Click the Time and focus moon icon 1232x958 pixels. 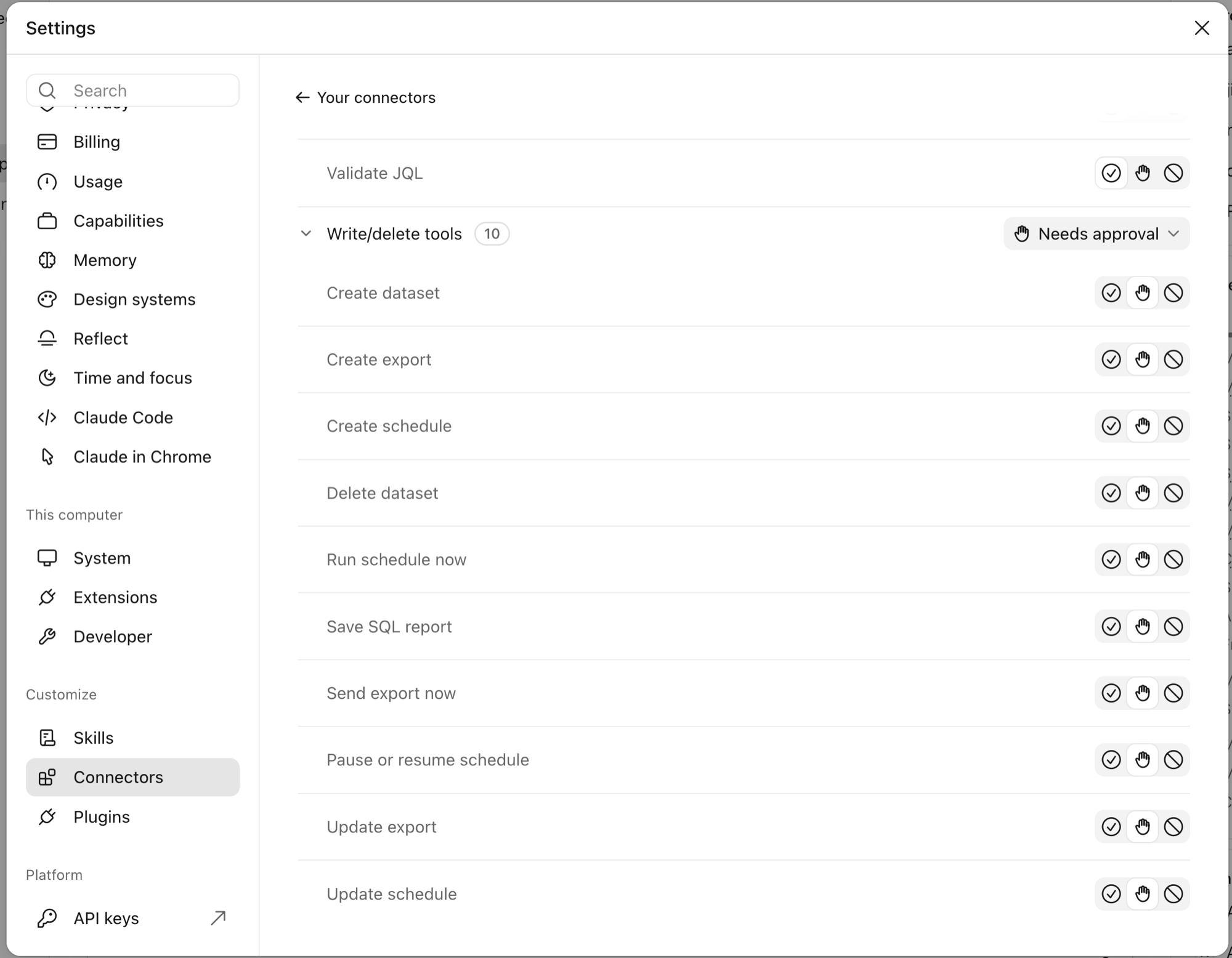pyautogui.click(x=47, y=378)
